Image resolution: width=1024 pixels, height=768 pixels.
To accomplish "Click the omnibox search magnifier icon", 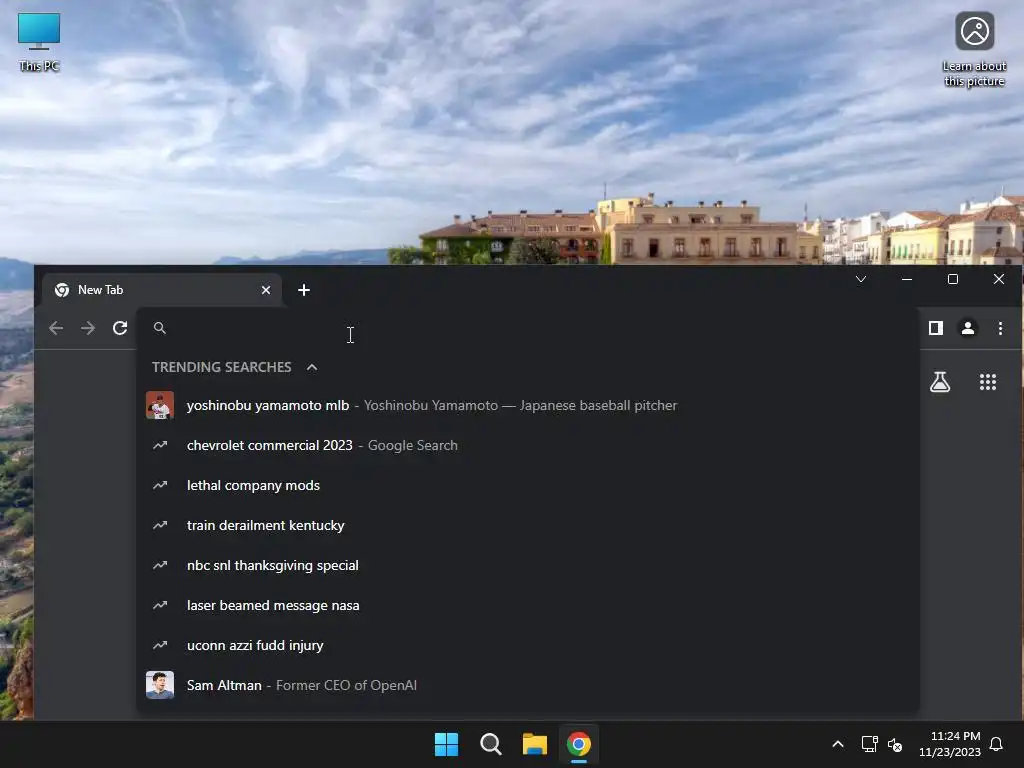I will coord(159,328).
